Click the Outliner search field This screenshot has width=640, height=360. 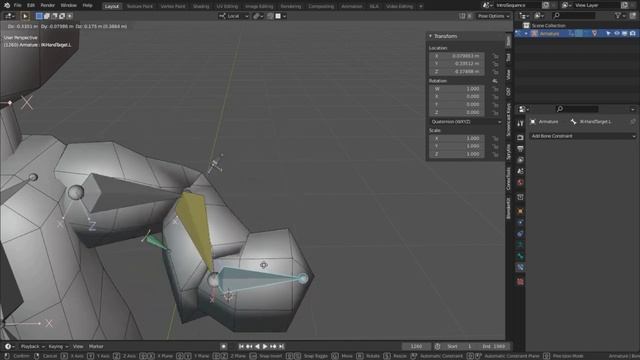[574, 16]
